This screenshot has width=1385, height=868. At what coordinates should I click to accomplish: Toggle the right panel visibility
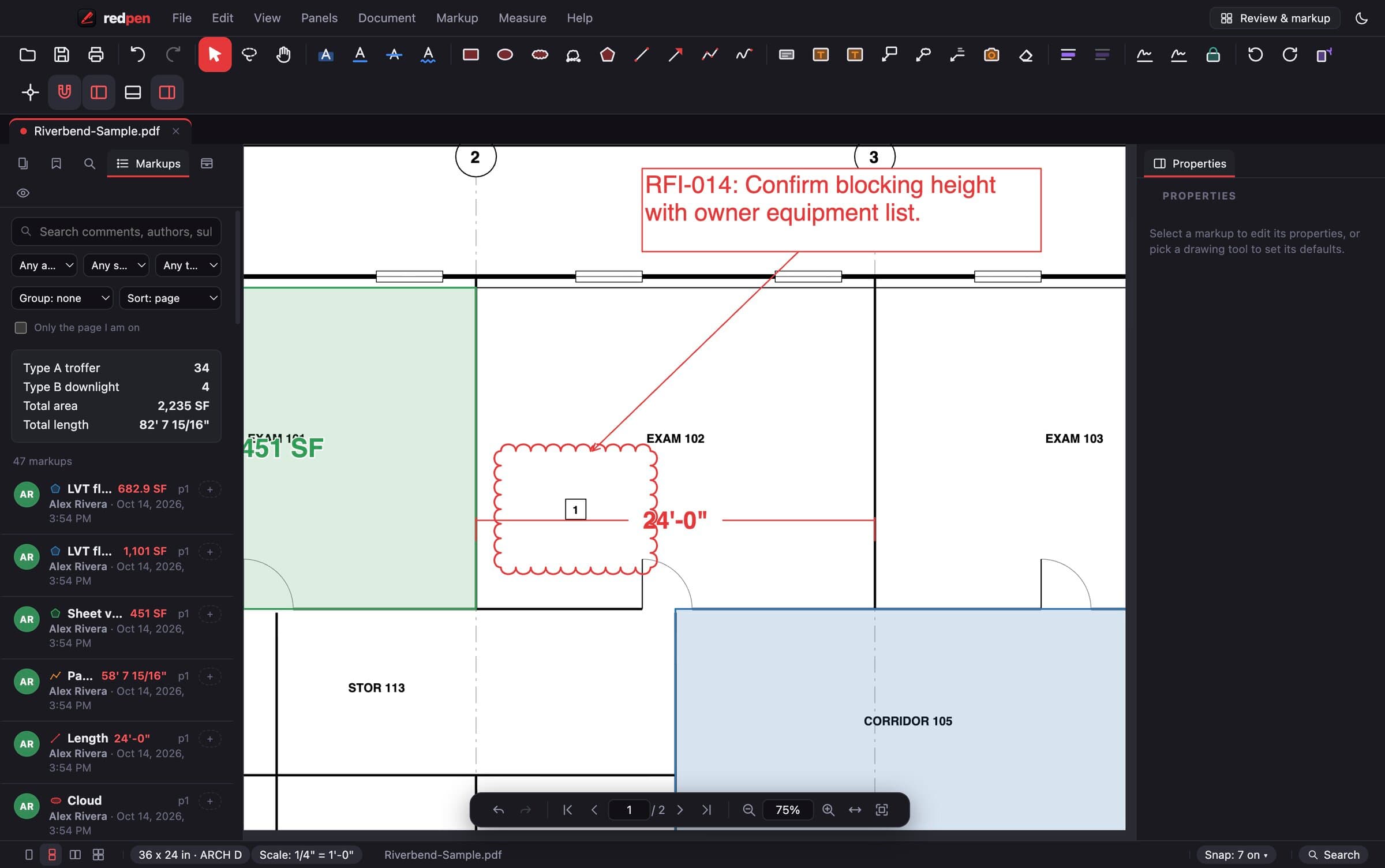167,92
